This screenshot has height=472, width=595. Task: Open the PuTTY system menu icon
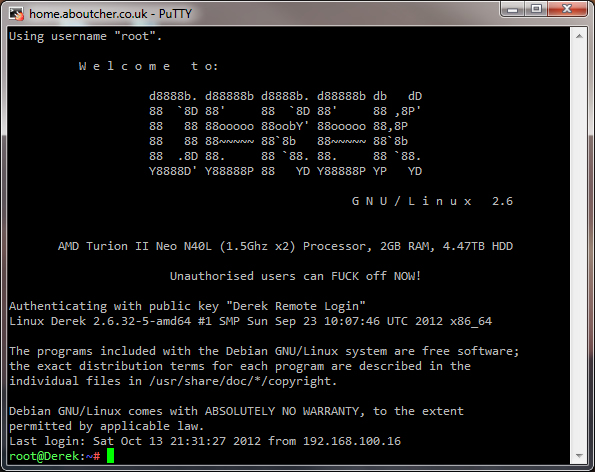point(16,14)
